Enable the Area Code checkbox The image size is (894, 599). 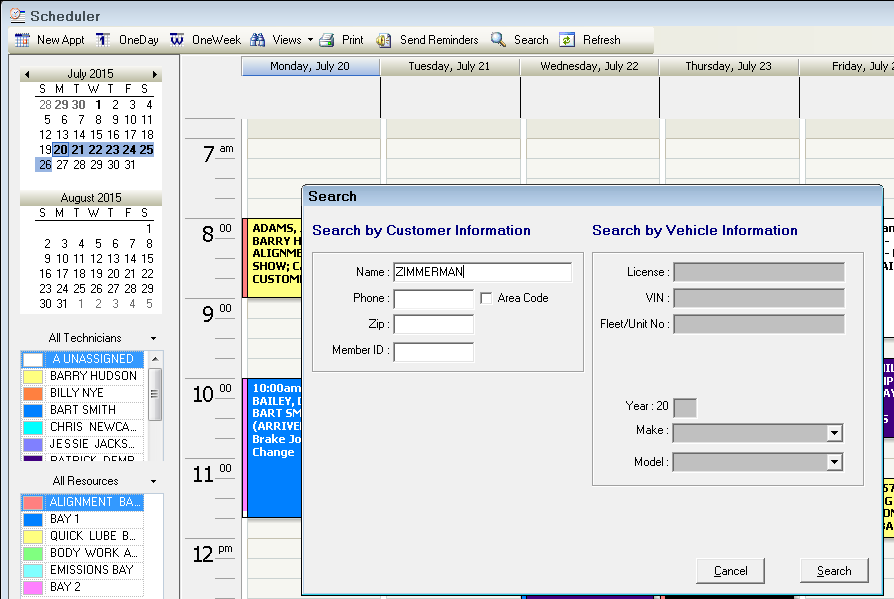click(x=486, y=298)
